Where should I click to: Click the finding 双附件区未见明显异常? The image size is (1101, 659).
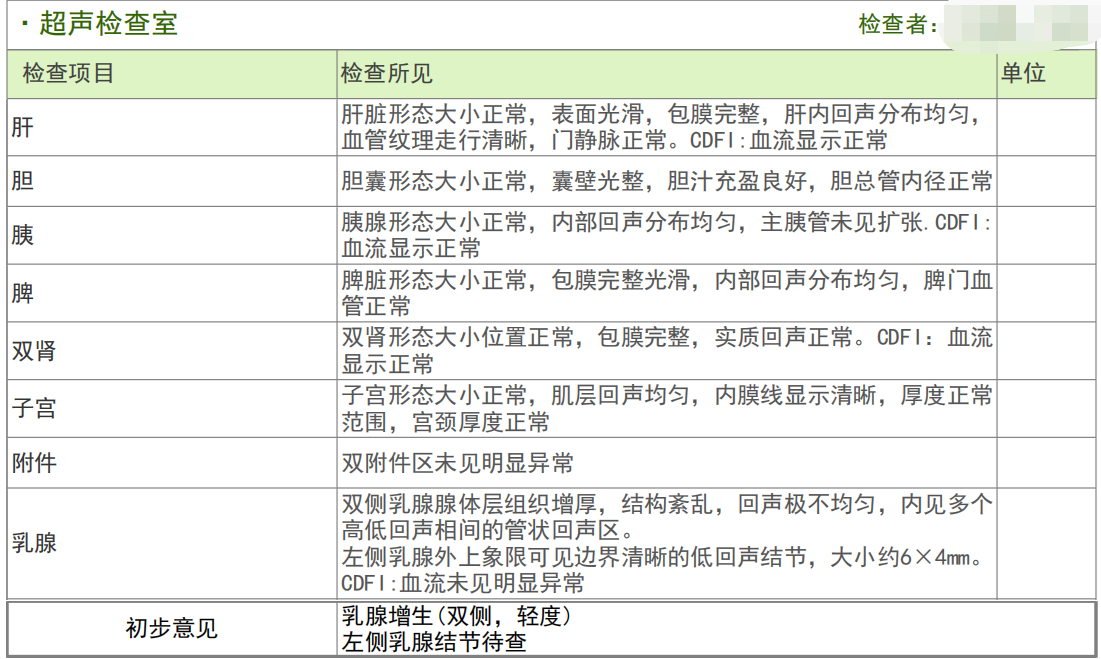[457, 462]
